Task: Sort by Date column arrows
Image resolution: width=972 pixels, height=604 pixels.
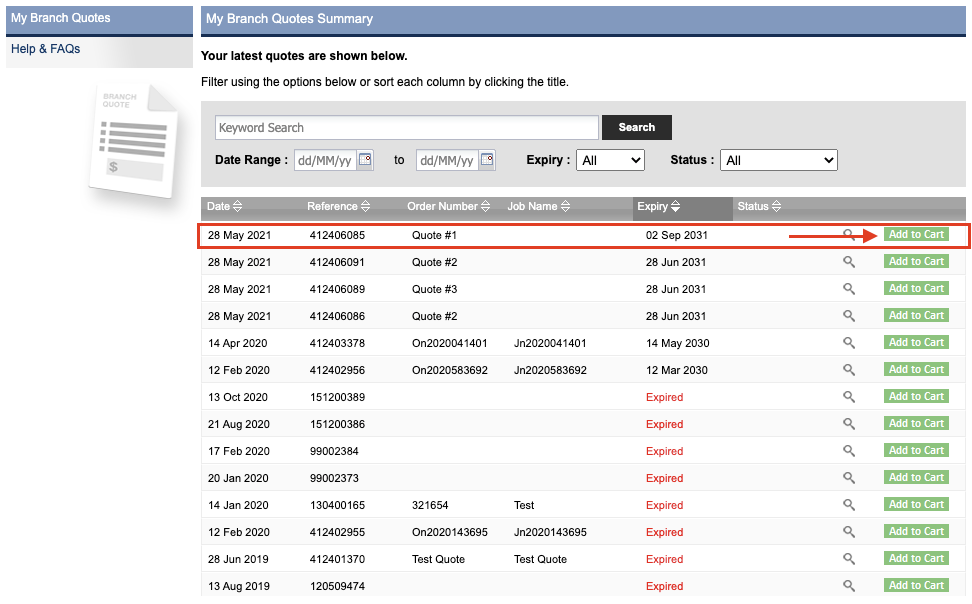Action: [x=237, y=207]
